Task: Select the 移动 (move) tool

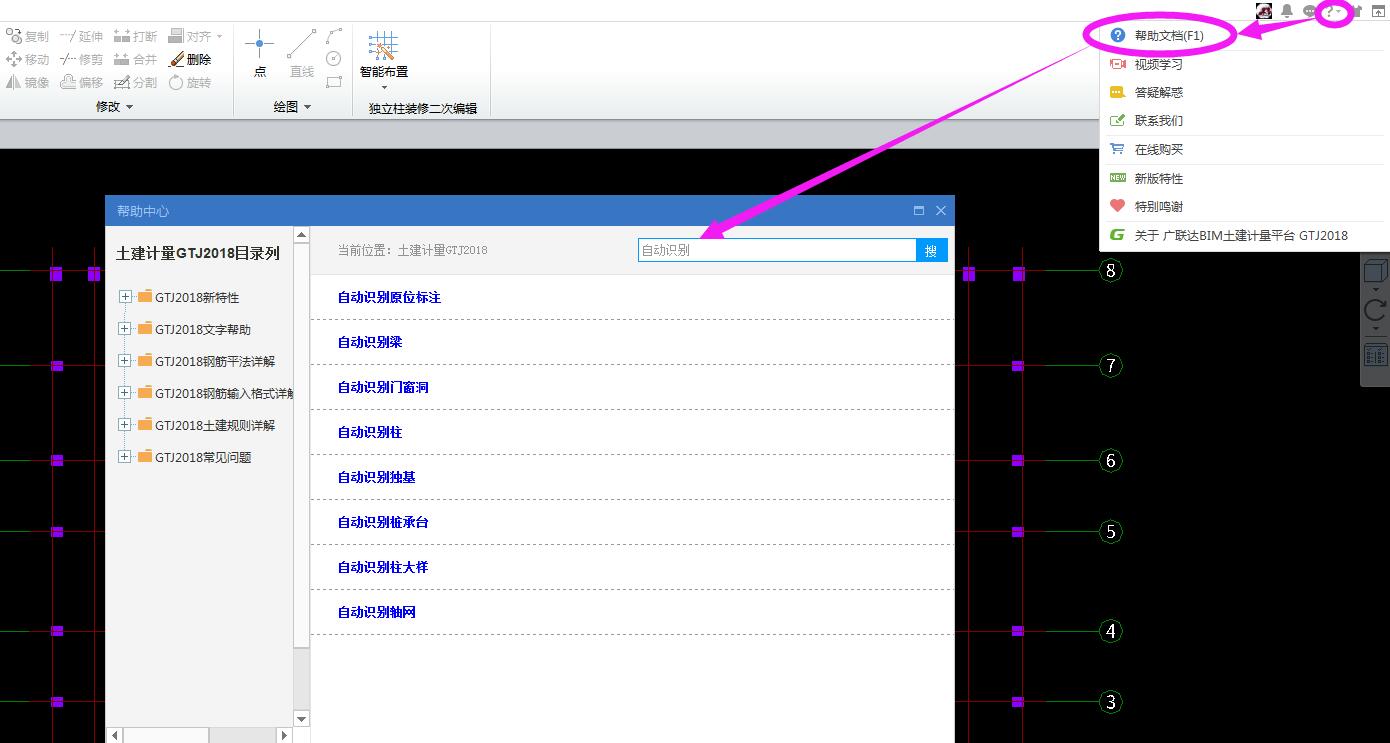Action: pos(27,60)
